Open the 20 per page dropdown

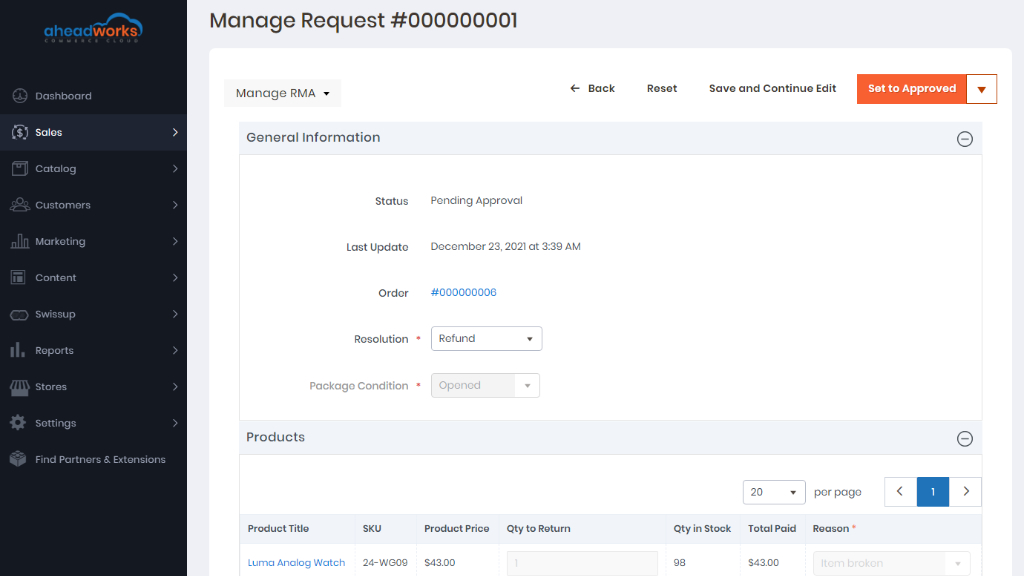point(774,492)
